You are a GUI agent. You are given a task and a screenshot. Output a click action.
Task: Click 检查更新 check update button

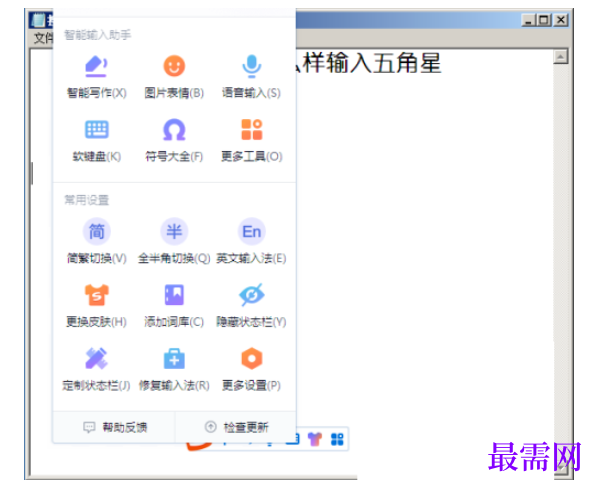(x=236, y=427)
